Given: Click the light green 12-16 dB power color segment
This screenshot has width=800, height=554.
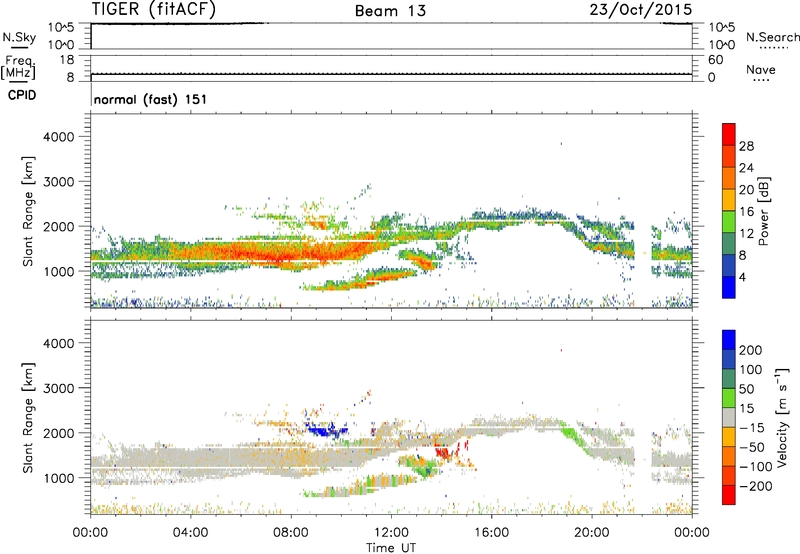Looking at the screenshot, I should pos(729,221).
